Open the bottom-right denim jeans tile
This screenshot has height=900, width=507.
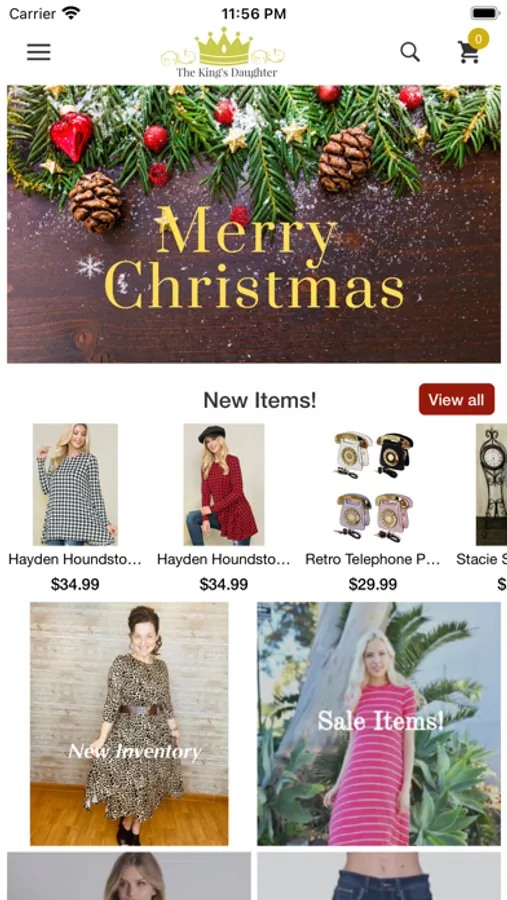[379, 876]
